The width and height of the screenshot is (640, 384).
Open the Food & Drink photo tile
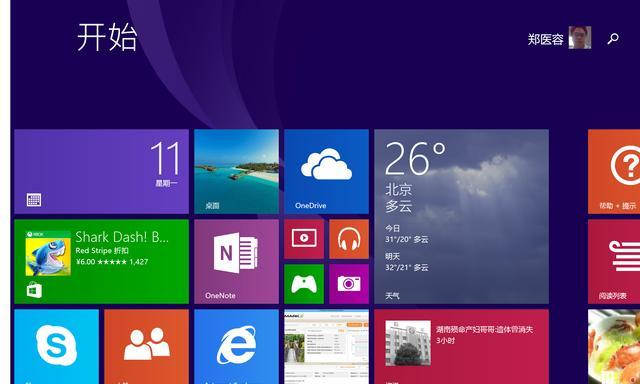(x=614, y=346)
